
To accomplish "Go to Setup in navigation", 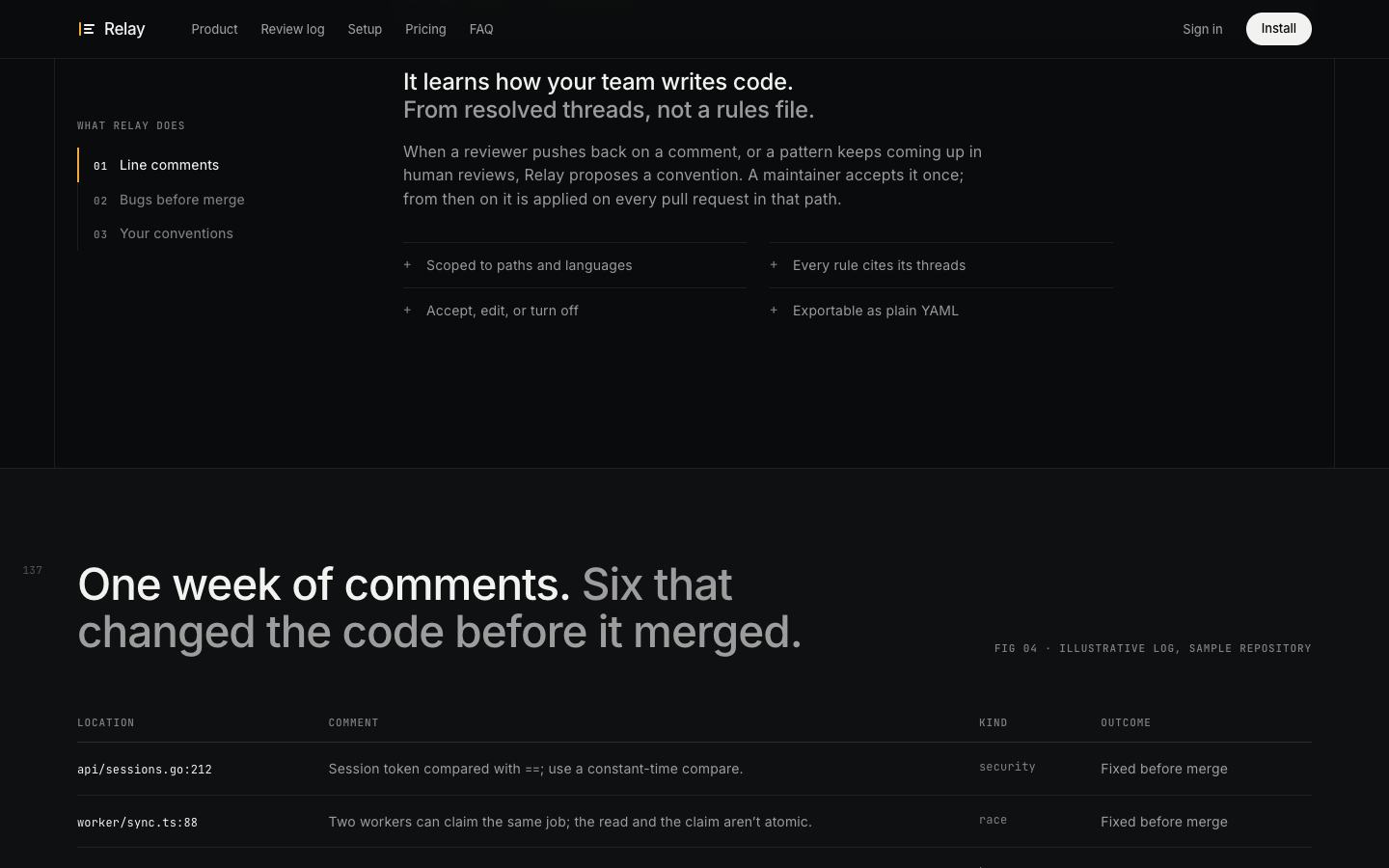I will coord(365,29).
